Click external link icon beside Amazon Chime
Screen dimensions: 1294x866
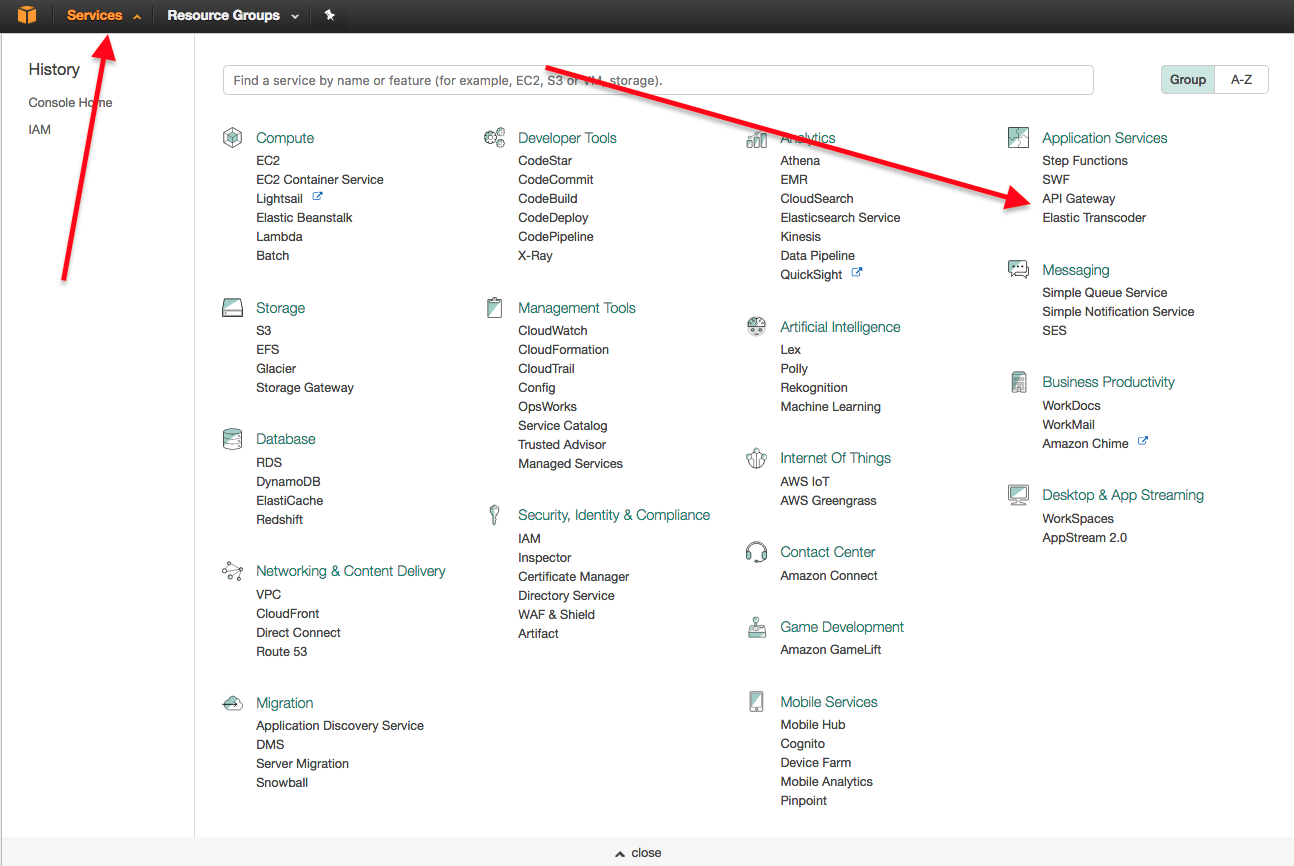click(1143, 442)
